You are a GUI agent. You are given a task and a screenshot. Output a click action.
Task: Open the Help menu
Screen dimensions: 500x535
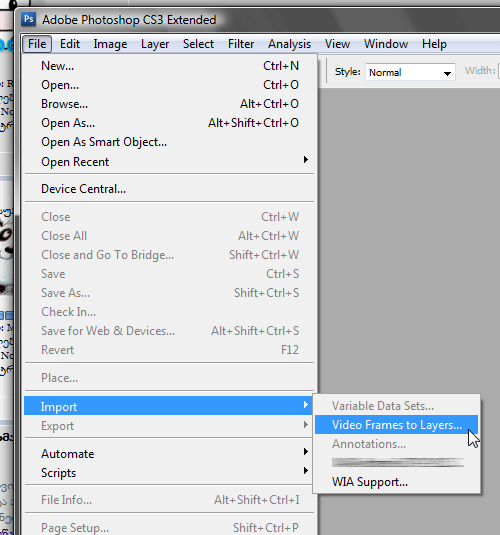[434, 44]
